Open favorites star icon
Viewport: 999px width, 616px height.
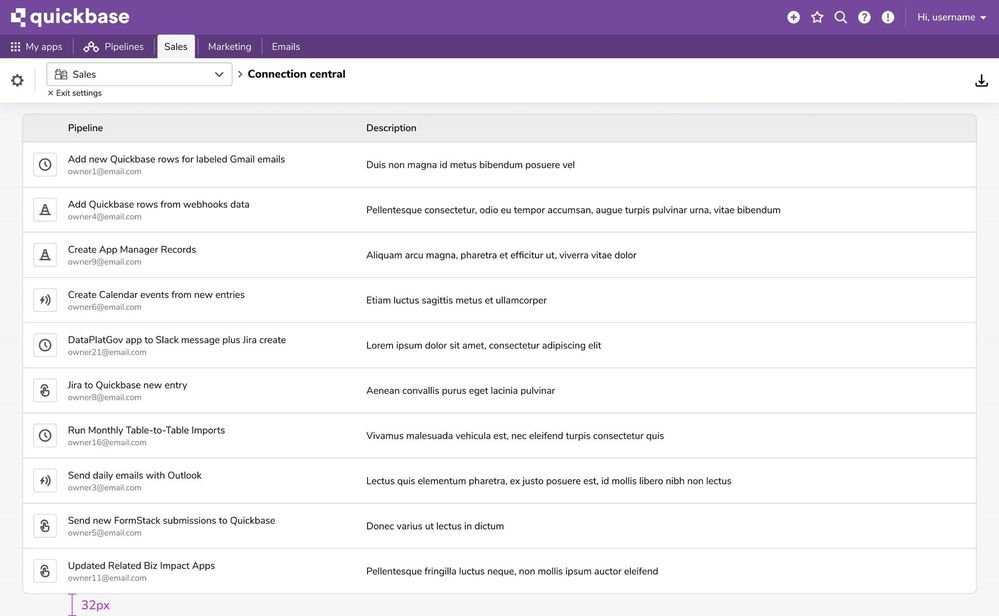(817, 17)
